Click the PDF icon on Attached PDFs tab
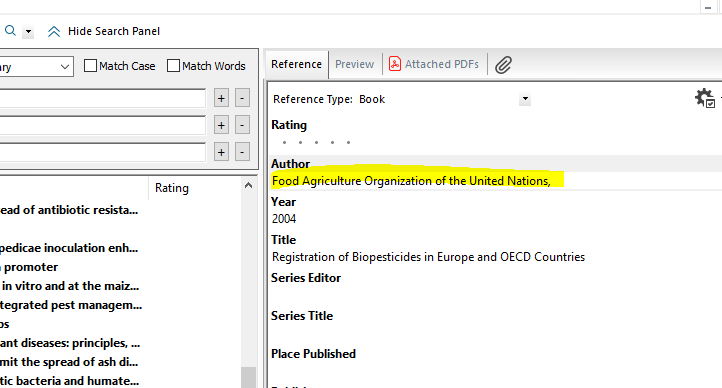 (395, 64)
